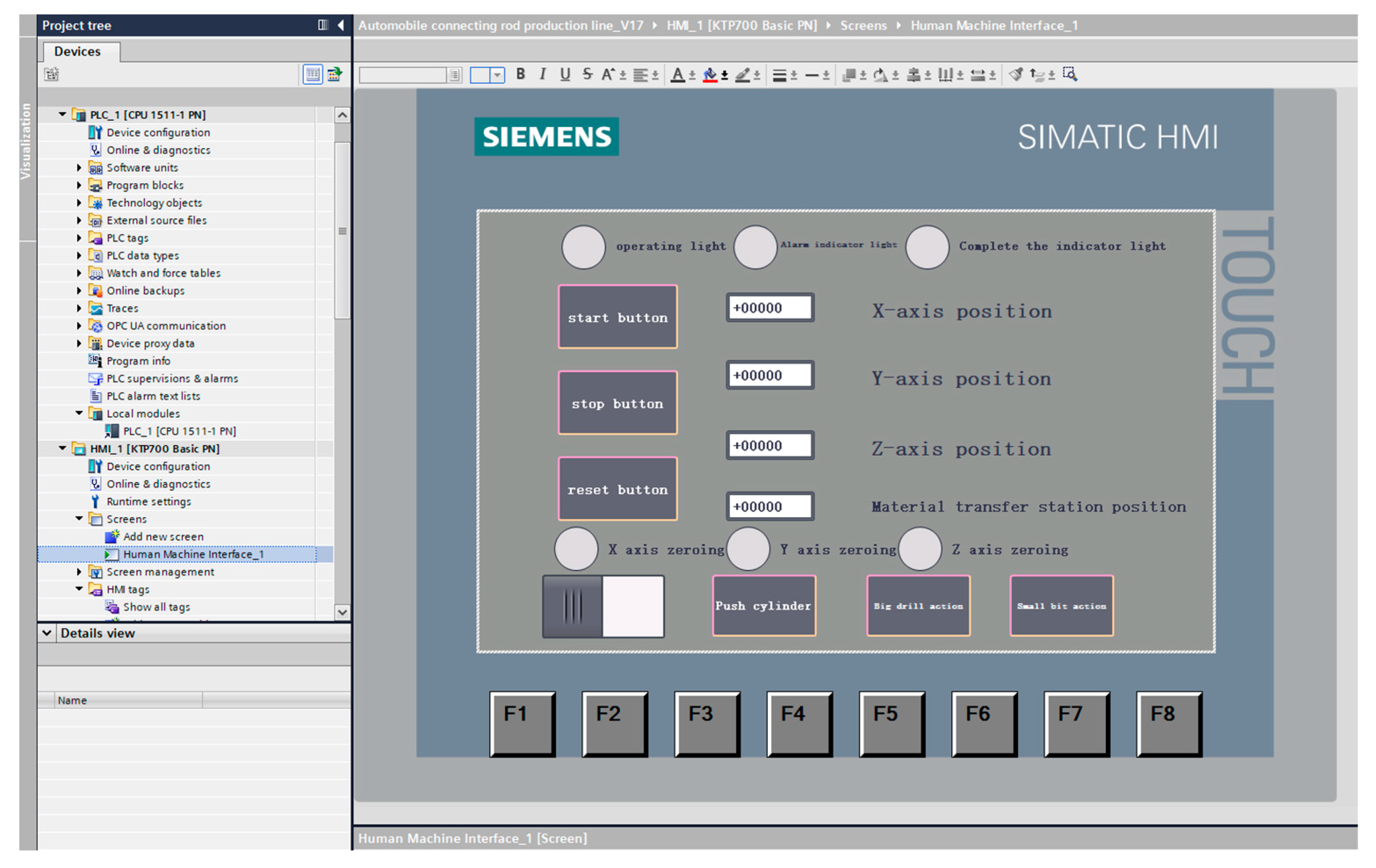
Task: Switch to the Devices tab
Action: click(77, 51)
